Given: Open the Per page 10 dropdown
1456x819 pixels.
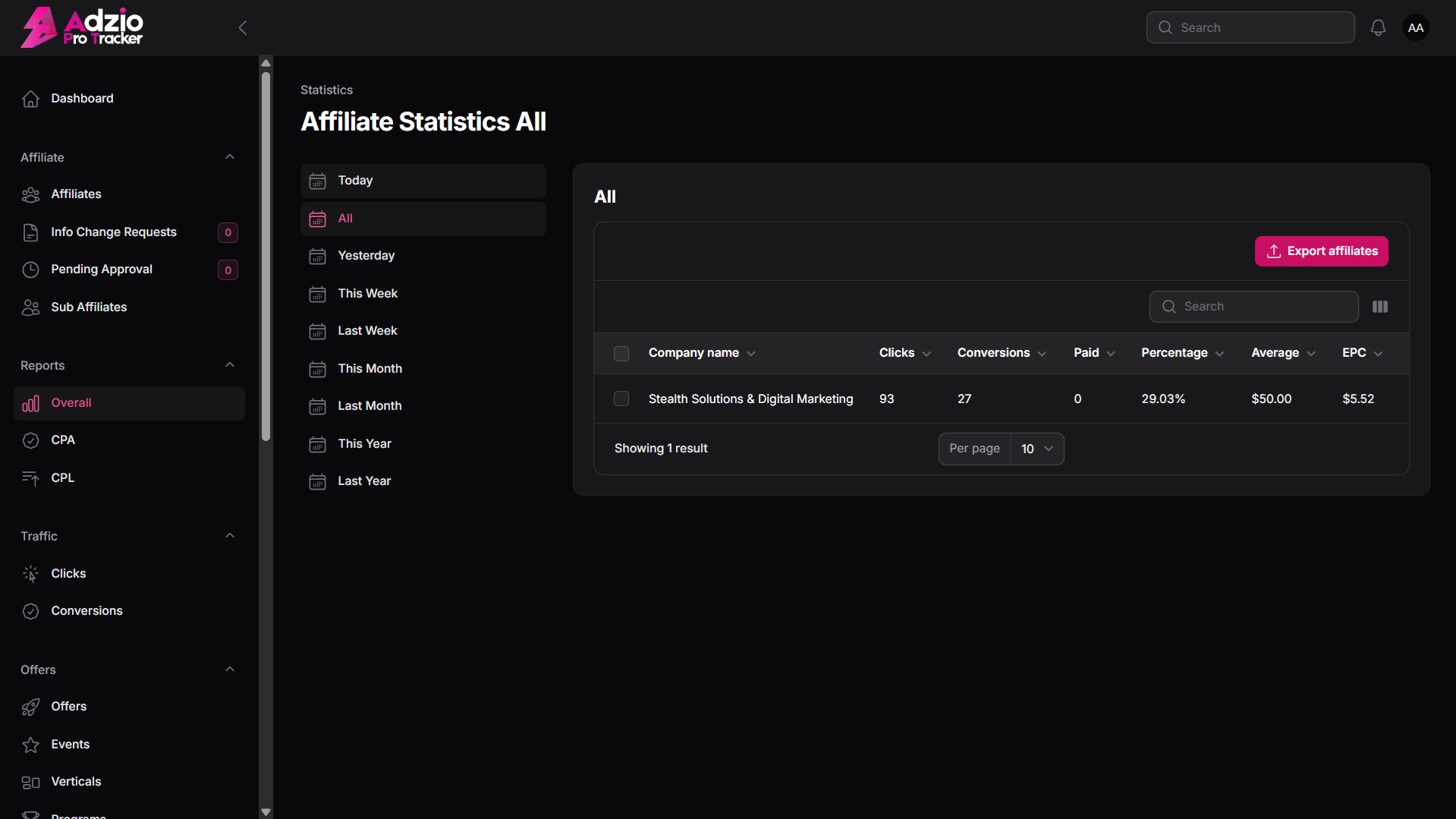Looking at the screenshot, I should point(1037,449).
